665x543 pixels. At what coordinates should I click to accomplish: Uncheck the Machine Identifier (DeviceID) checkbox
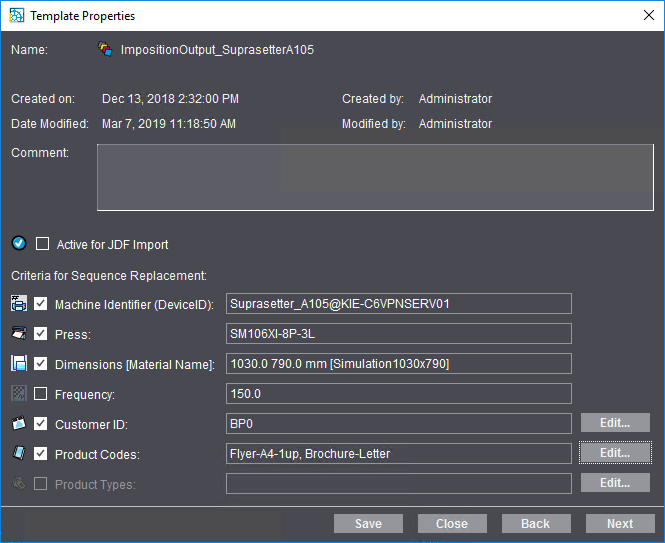coord(41,304)
